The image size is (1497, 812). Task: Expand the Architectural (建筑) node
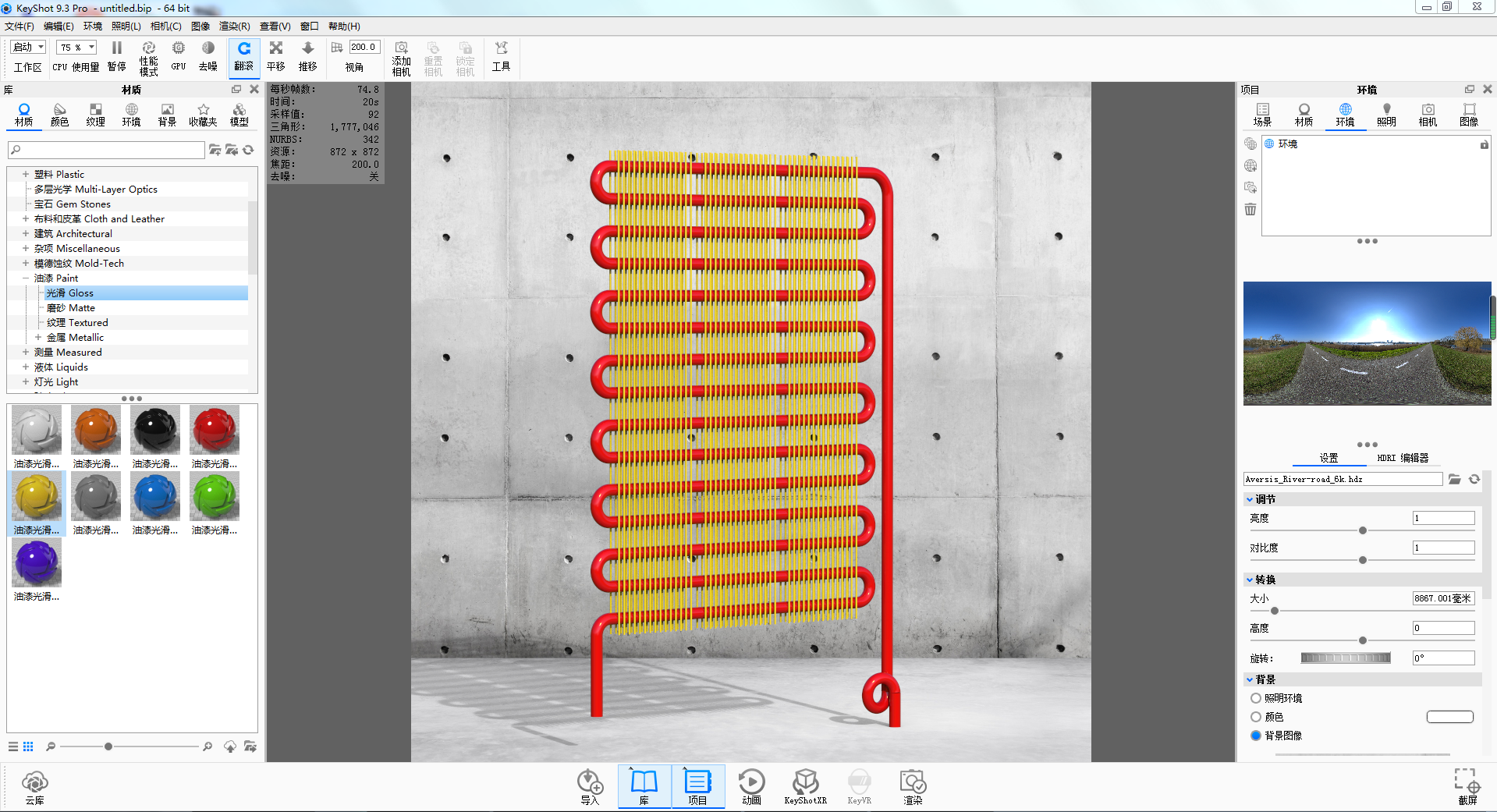click(x=26, y=233)
